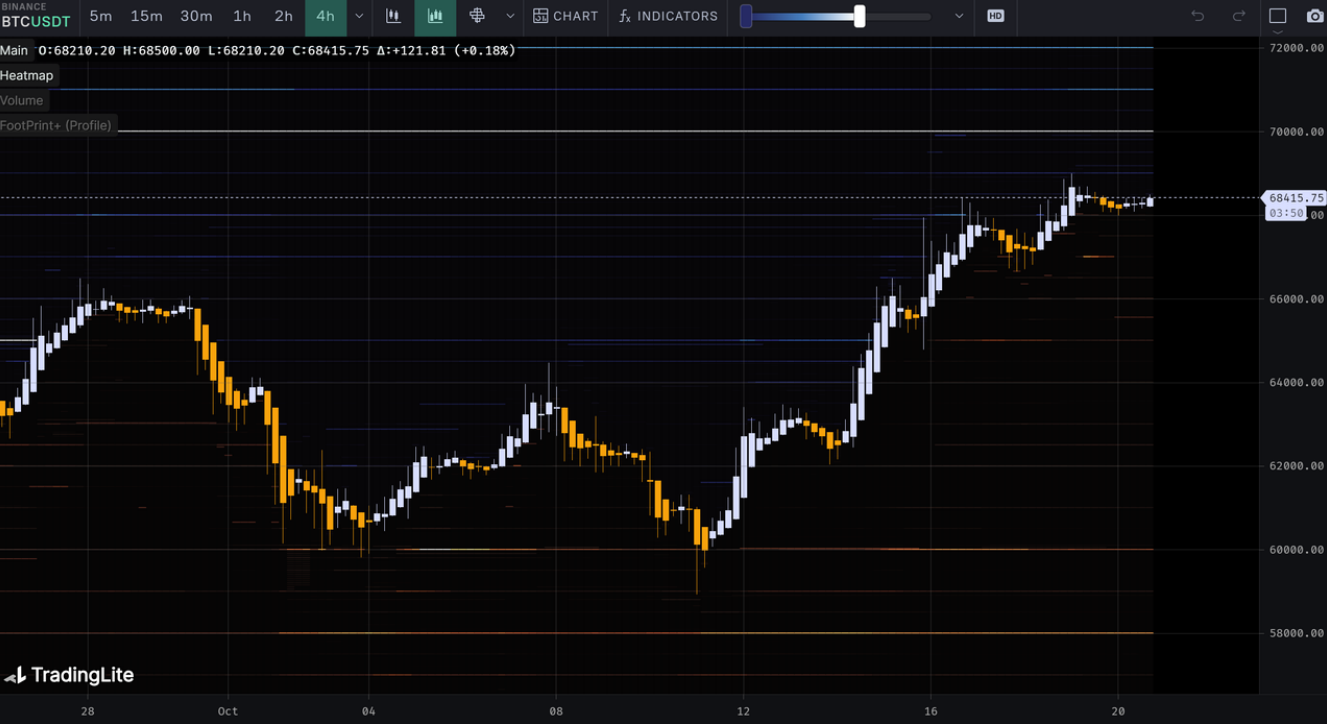The height and width of the screenshot is (724, 1327).
Task: Toggle the Volume layer label
Action: point(22,100)
